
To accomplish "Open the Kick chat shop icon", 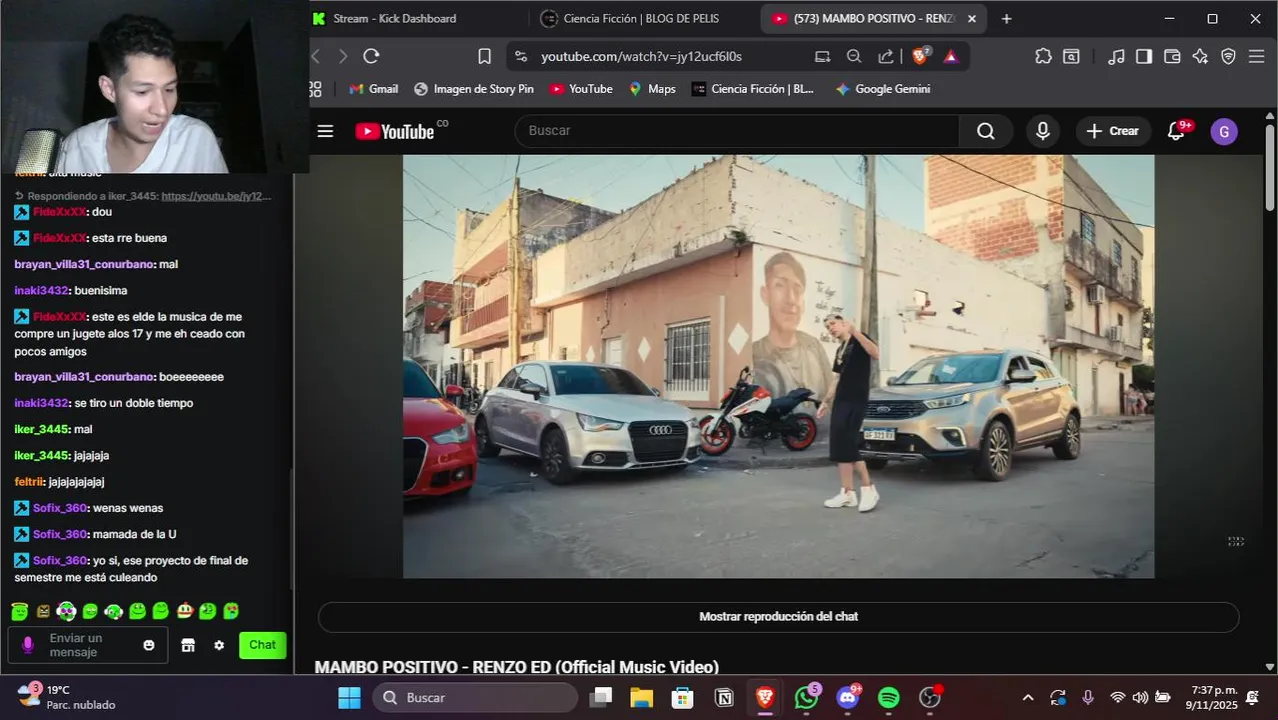I will pos(187,645).
